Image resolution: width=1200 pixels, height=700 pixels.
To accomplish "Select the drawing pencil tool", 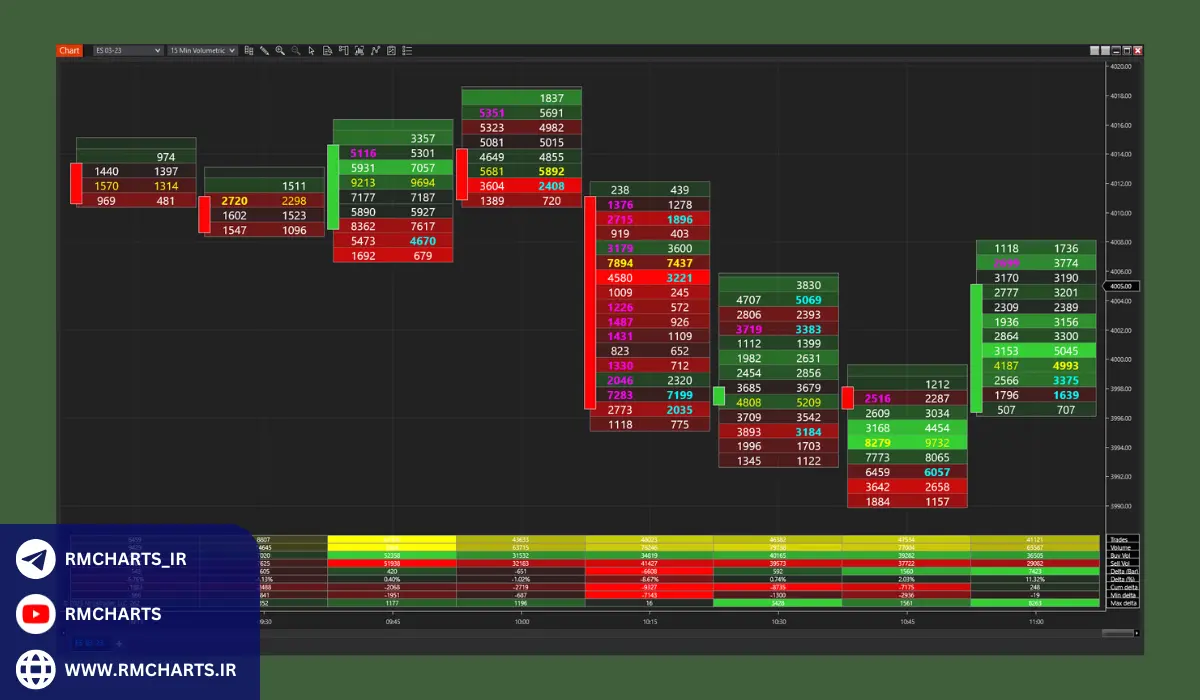I will (264, 50).
